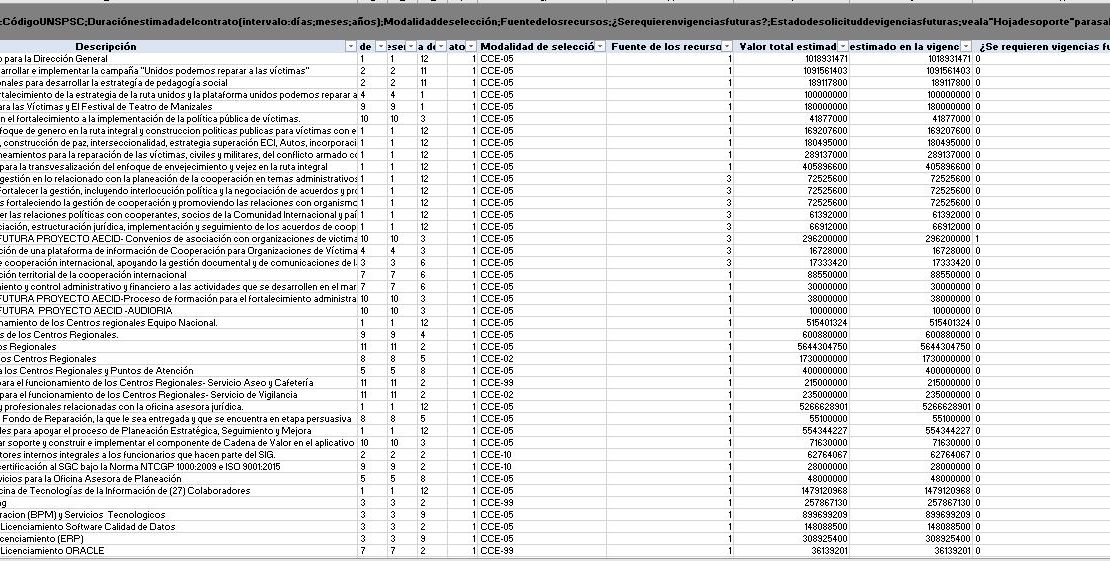1110x561 pixels.
Task: Select Fuente value 3 in the AECID Convenios row
Action: pyautogui.click(x=670, y=239)
